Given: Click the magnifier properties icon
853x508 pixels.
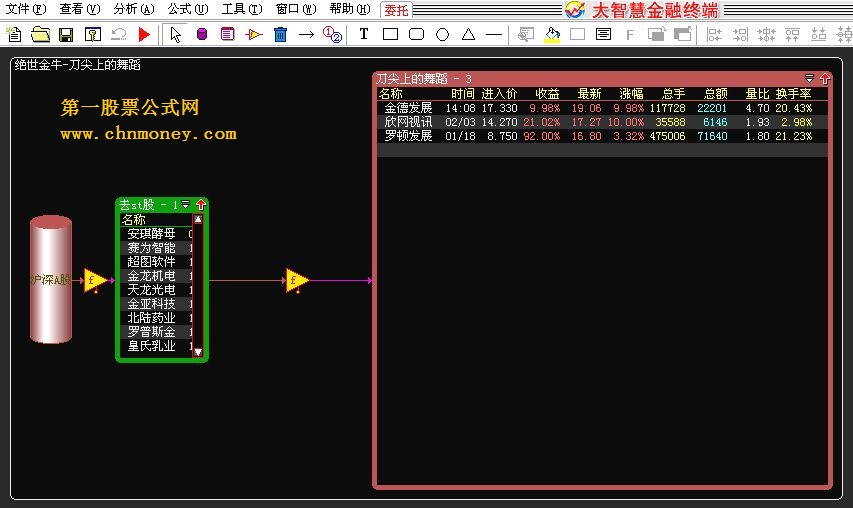Looking at the screenshot, I should coord(526,35).
